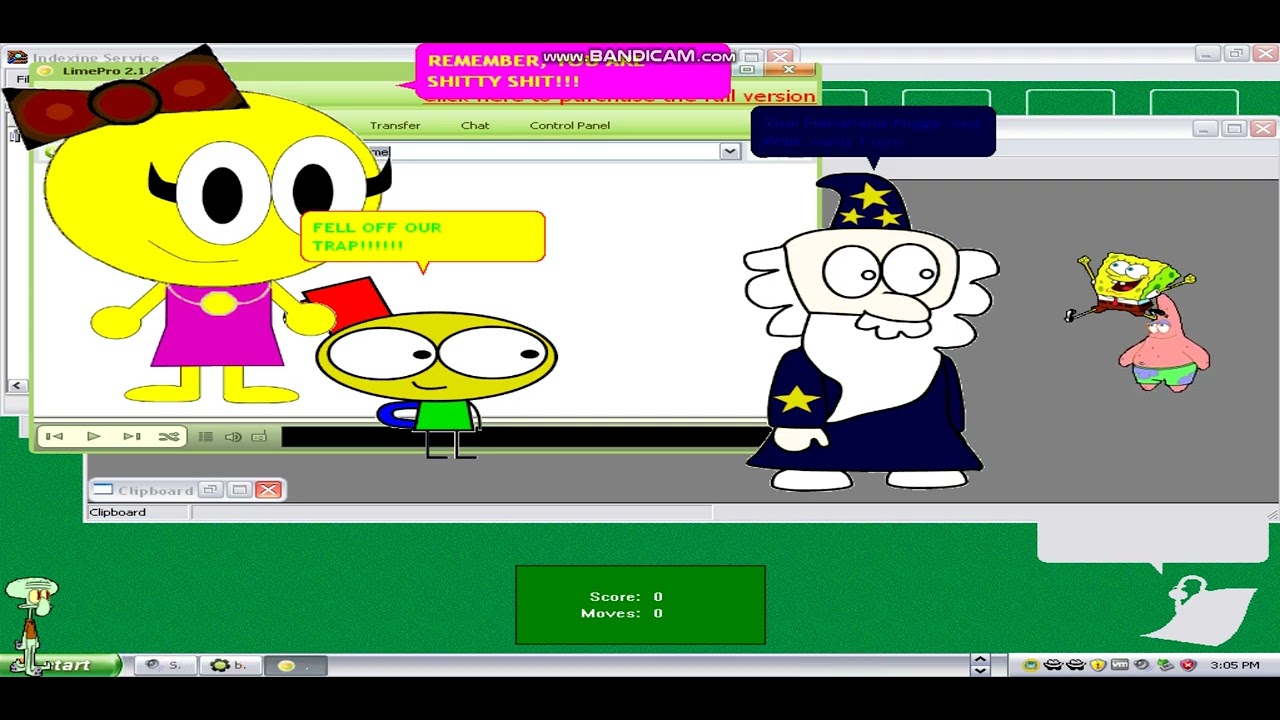1280x720 pixels.
Task: Start playback with the LimePro play button
Action: pos(93,436)
